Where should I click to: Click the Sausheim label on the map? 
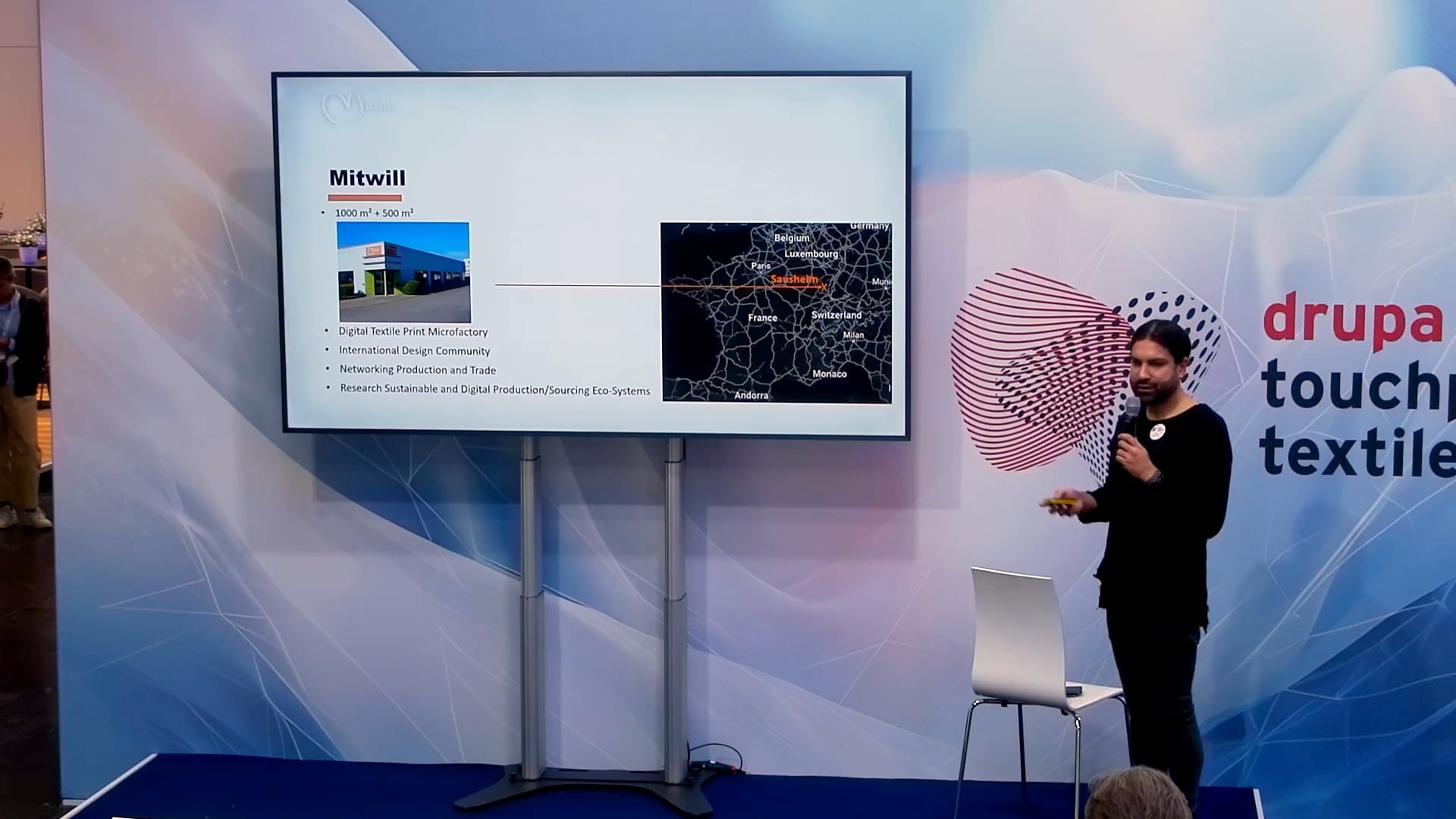(794, 279)
